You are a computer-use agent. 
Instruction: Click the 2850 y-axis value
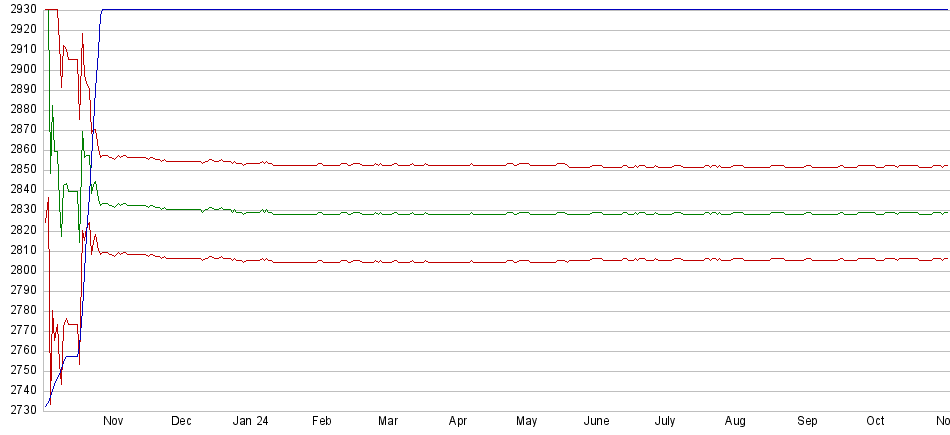tap(21, 170)
